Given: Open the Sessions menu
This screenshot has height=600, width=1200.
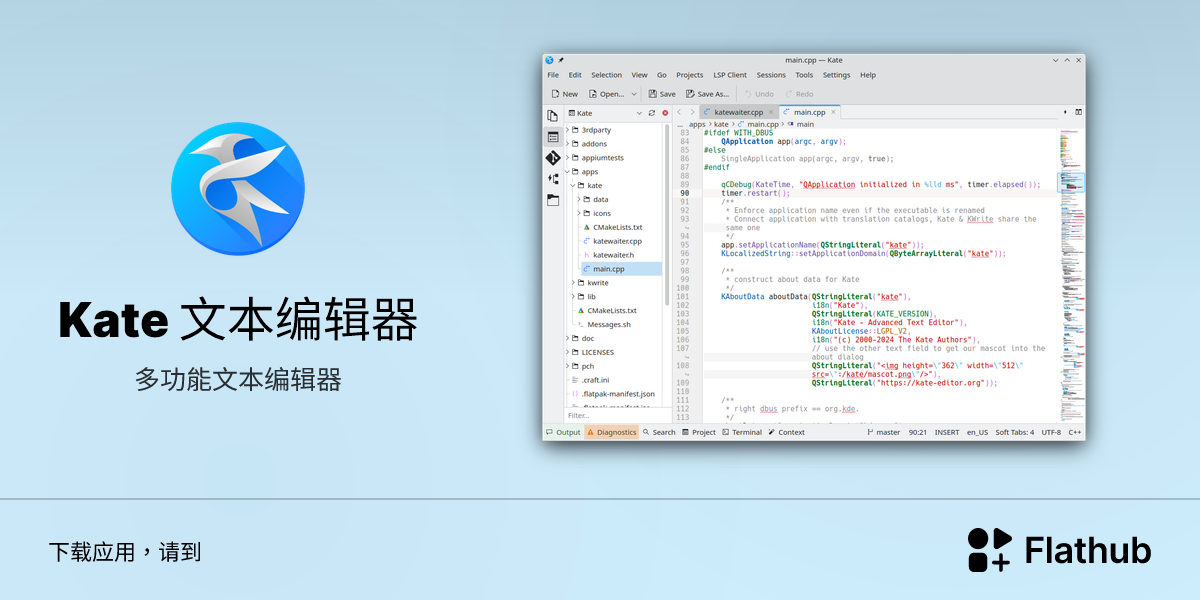Looking at the screenshot, I should coord(771,75).
